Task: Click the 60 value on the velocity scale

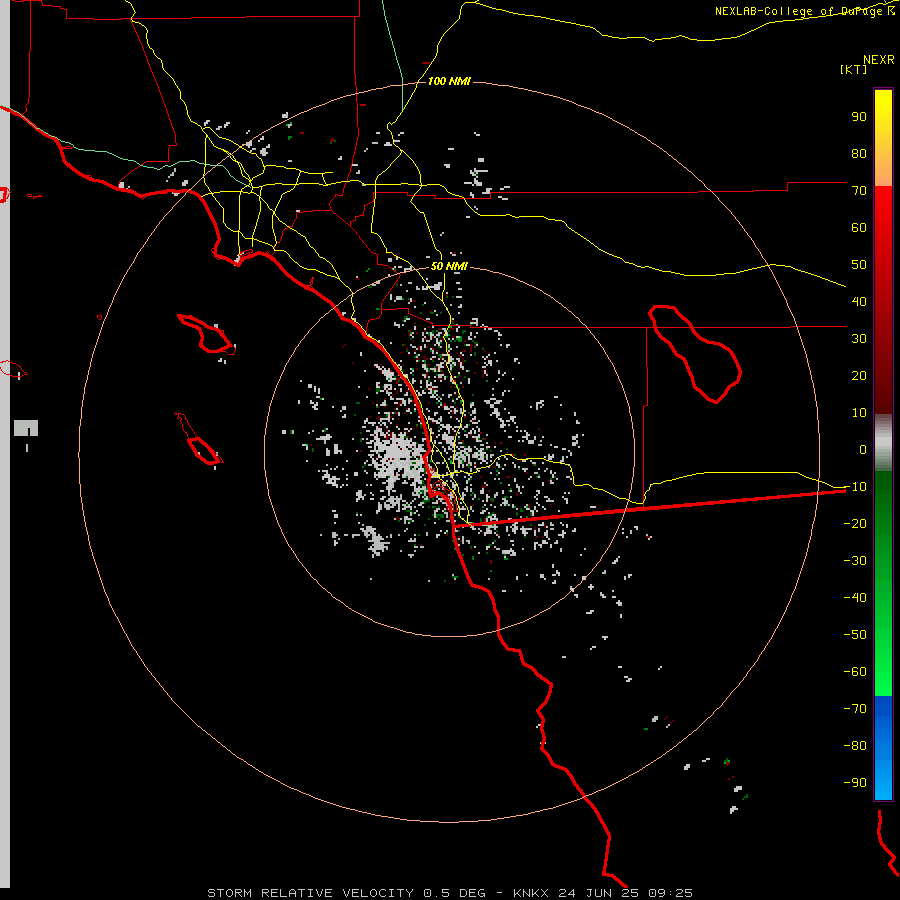Action: 859,228
